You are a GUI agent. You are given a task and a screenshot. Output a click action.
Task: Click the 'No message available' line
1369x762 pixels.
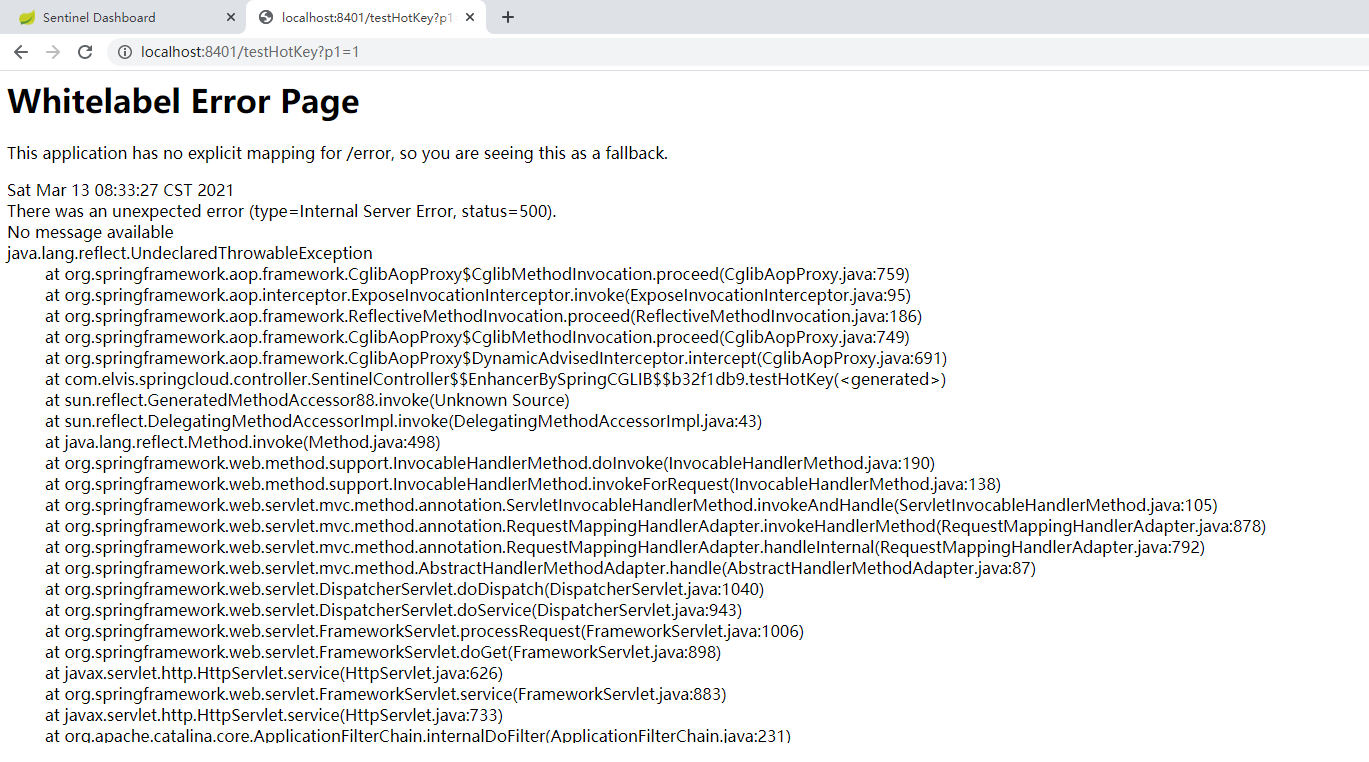point(90,232)
